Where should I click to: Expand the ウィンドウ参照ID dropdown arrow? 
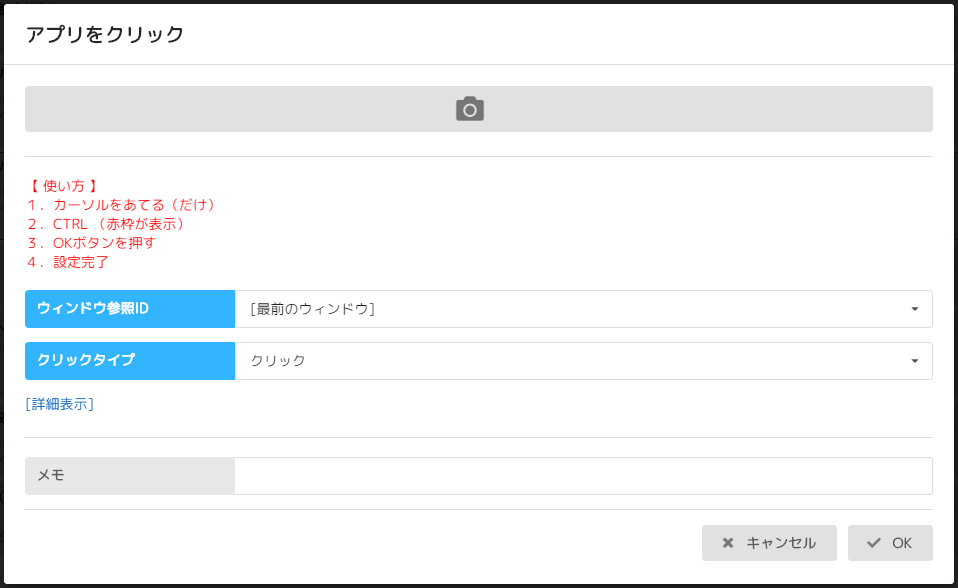(x=914, y=309)
